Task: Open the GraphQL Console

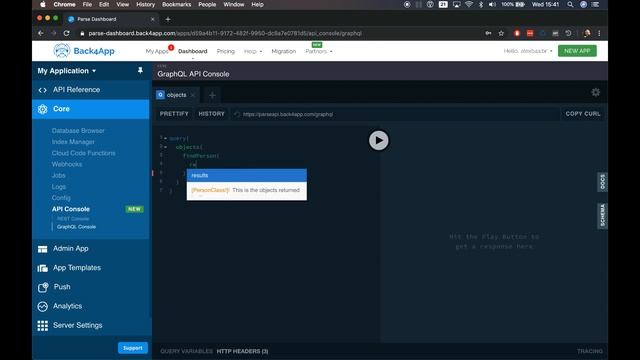Action: tap(76, 227)
